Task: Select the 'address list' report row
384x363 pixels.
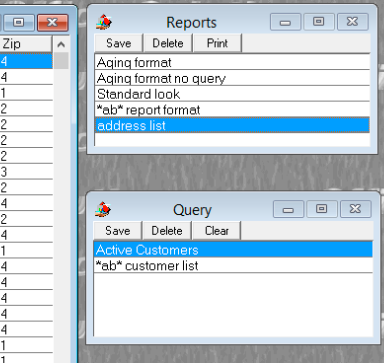Action: pyautogui.click(x=232, y=126)
